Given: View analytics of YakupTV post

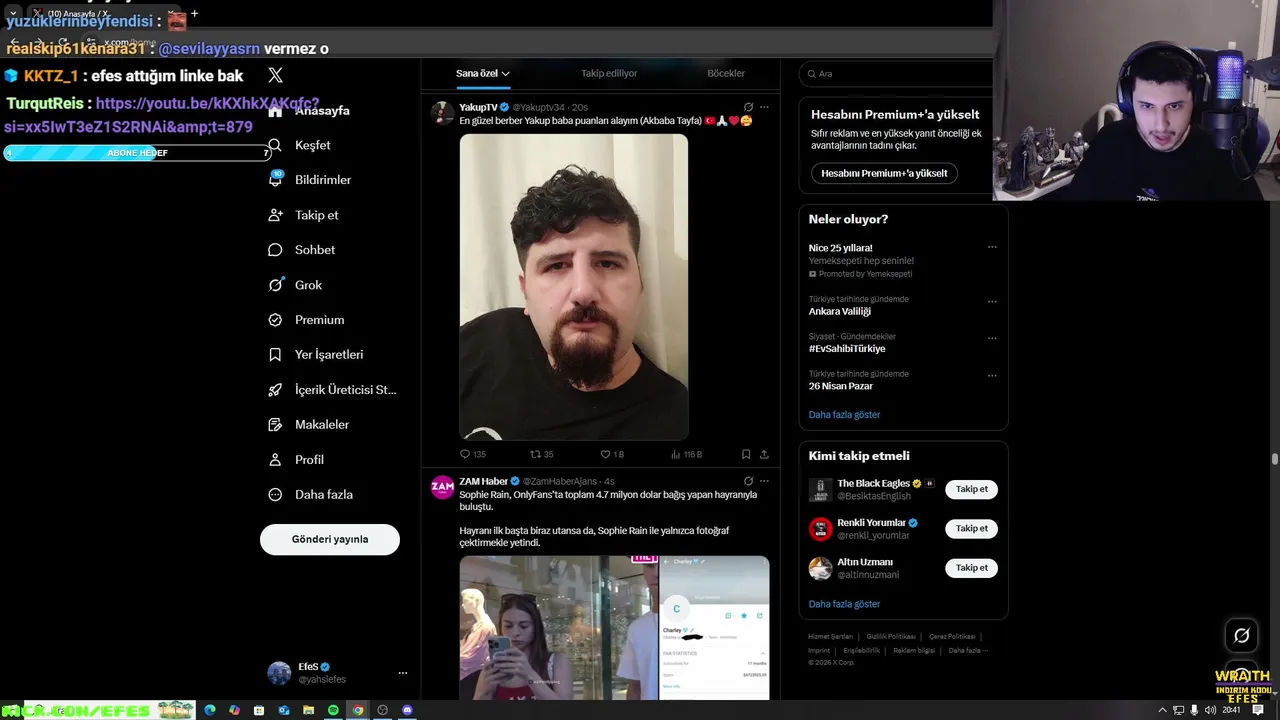Looking at the screenshot, I should 685,454.
